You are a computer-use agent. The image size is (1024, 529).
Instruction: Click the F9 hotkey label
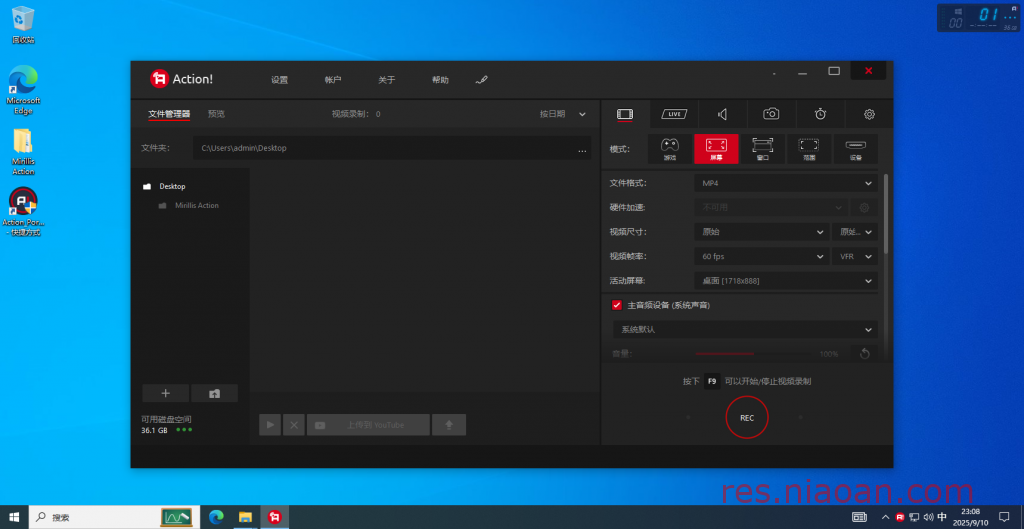712,381
